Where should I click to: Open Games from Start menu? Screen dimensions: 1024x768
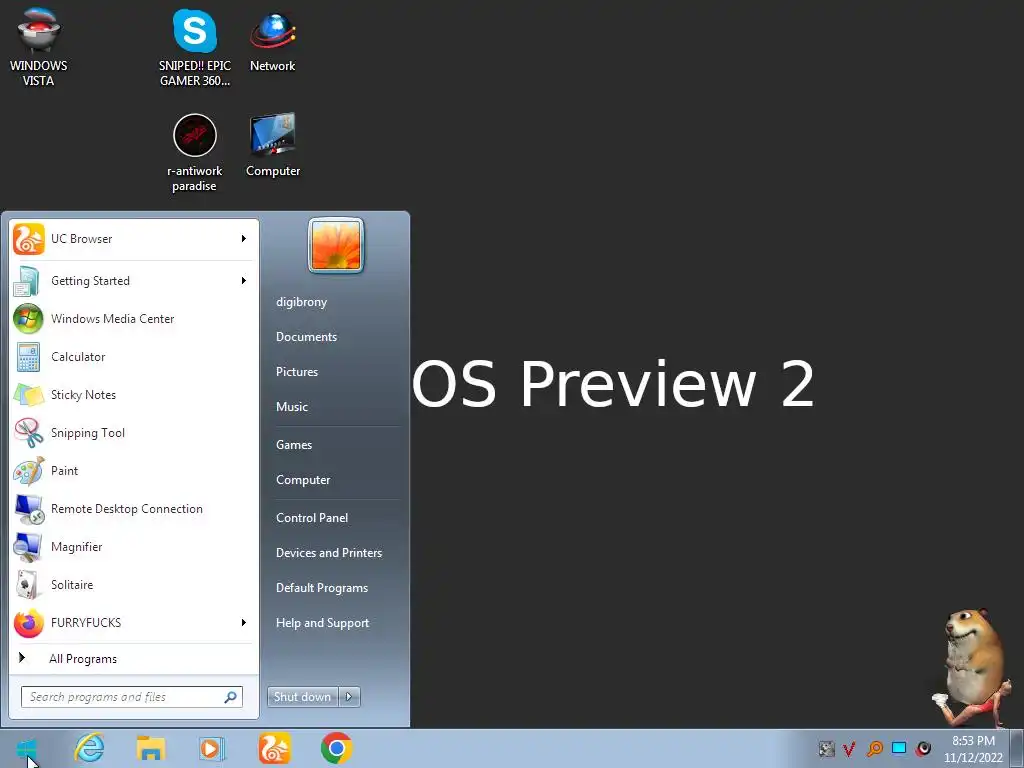tap(294, 445)
